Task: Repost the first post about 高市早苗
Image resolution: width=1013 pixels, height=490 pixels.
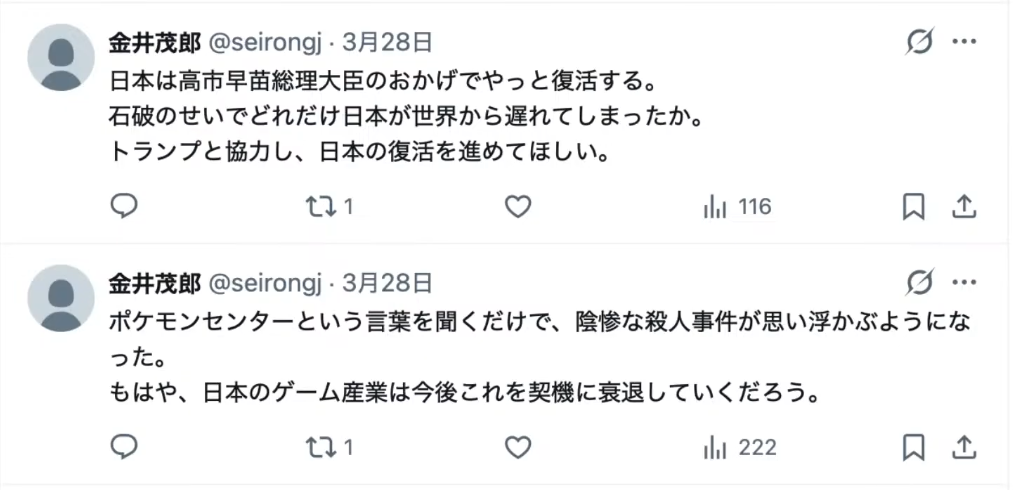Action: pyautogui.click(x=320, y=207)
